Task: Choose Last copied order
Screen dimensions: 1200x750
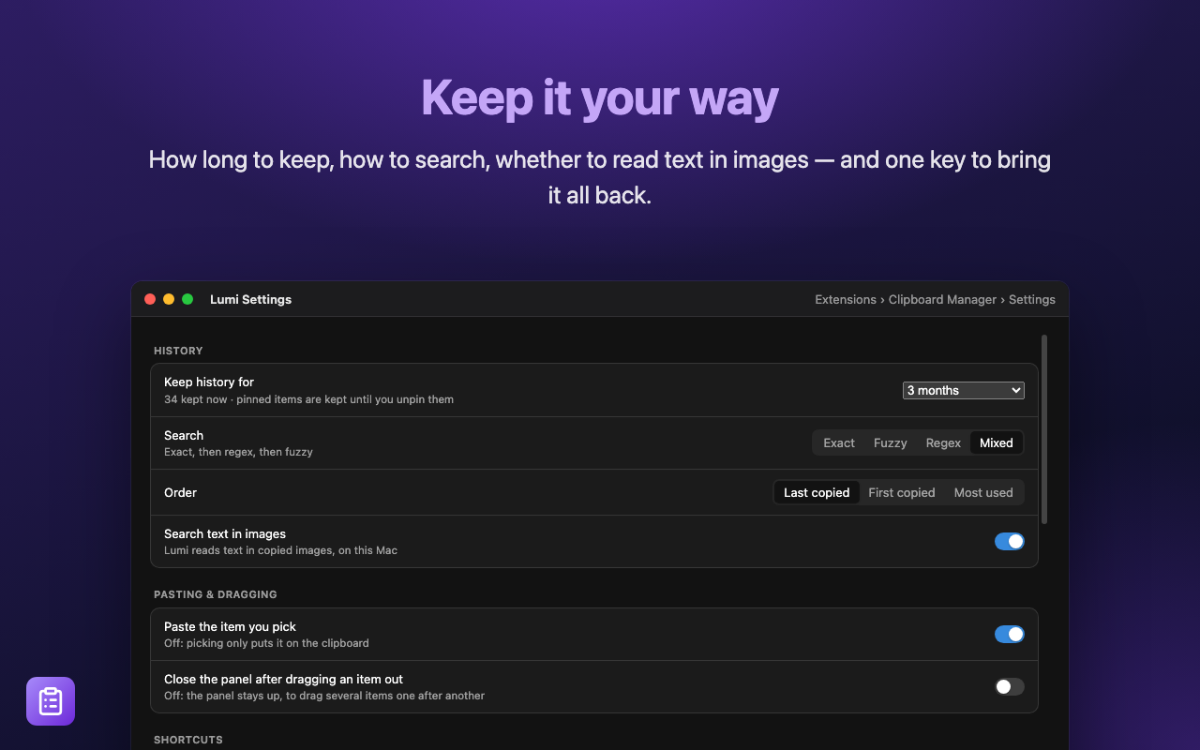Action: (x=817, y=493)
